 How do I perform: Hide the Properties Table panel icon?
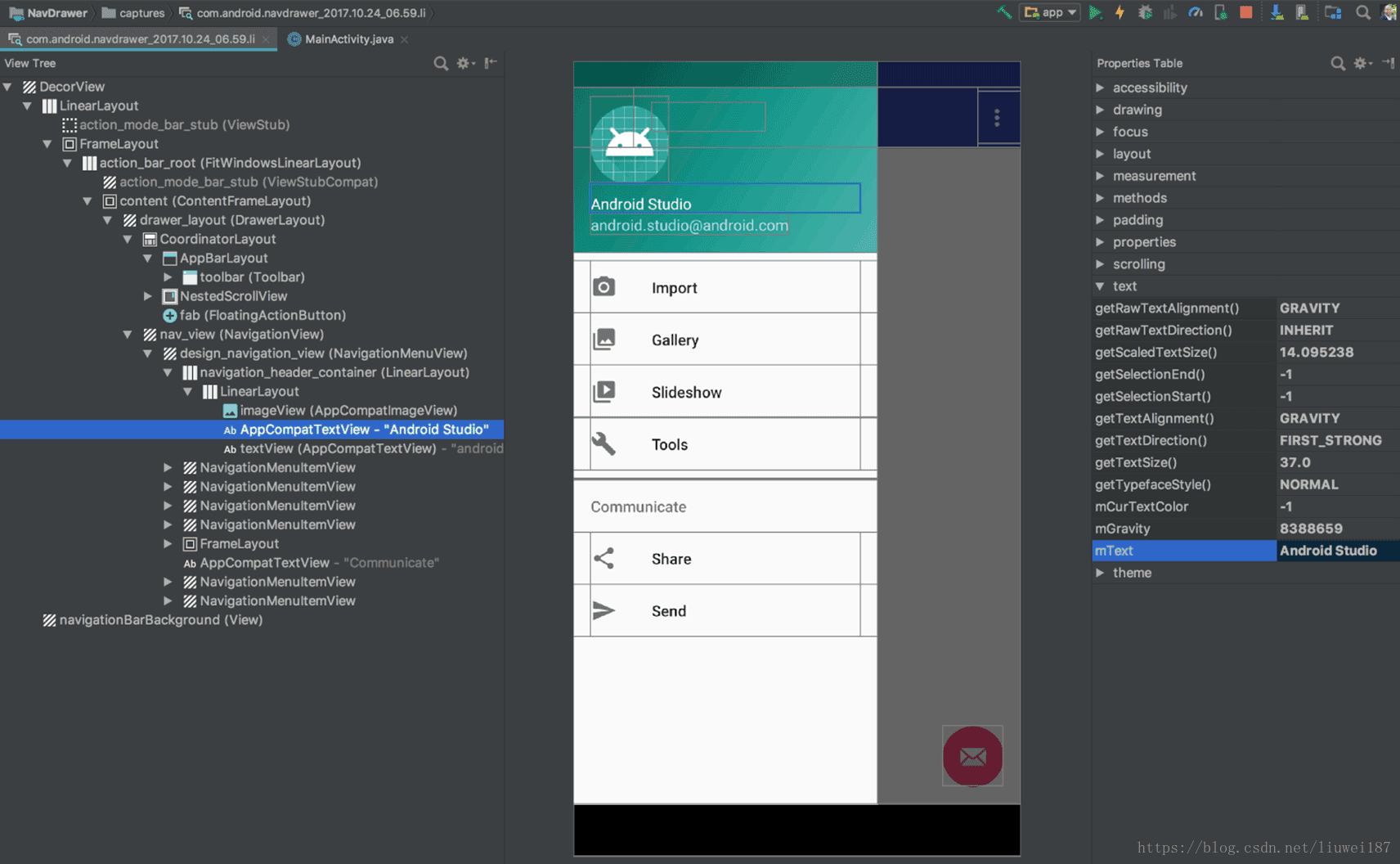pos(1389,63)
